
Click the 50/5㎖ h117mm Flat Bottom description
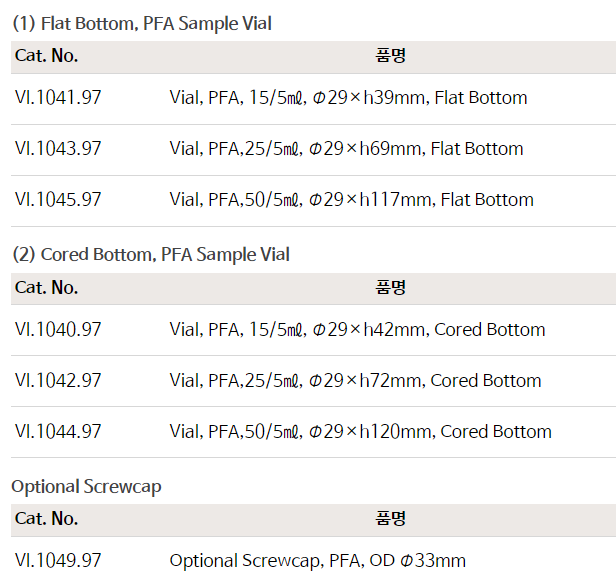pyautogui.click(x=351, y=200)
